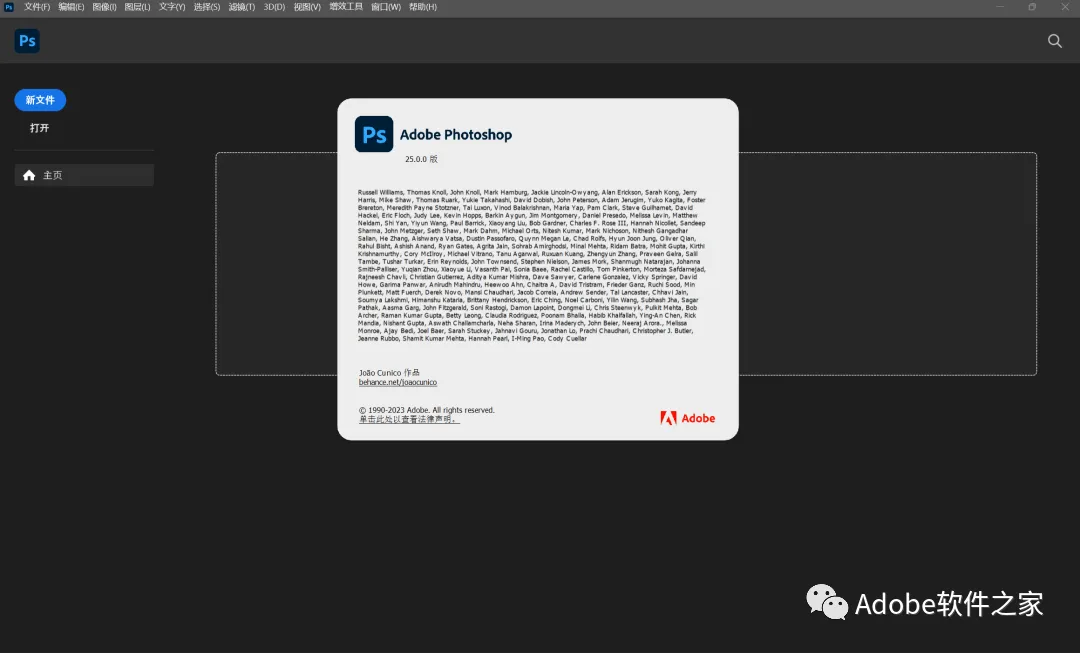Open the 窗口(W) menu
Screen dimensions: 1080x653
pos(386,7)
